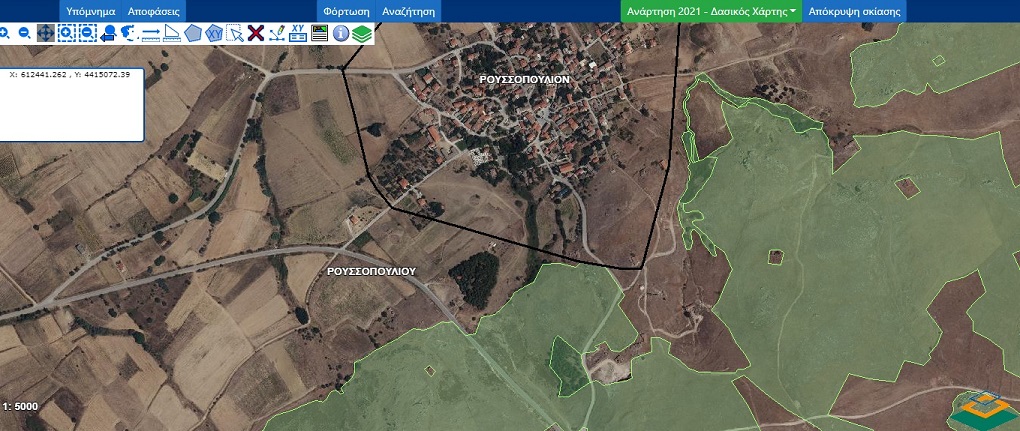The image size is (1020, 431).
Task: Click the blue info identify icon
Action: (x=341, y=33)
